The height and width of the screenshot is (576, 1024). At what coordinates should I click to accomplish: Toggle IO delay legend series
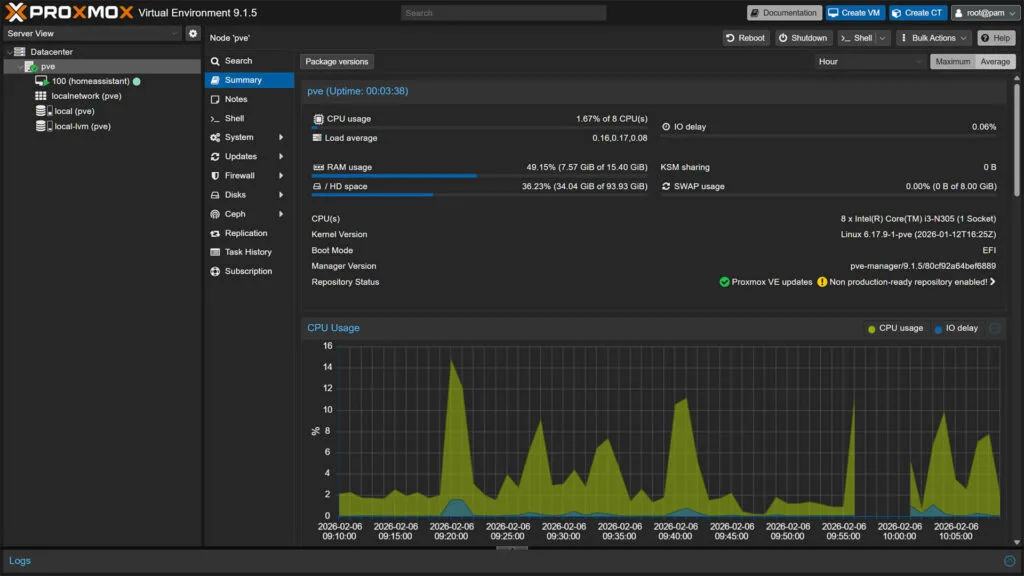coord(956,328)
